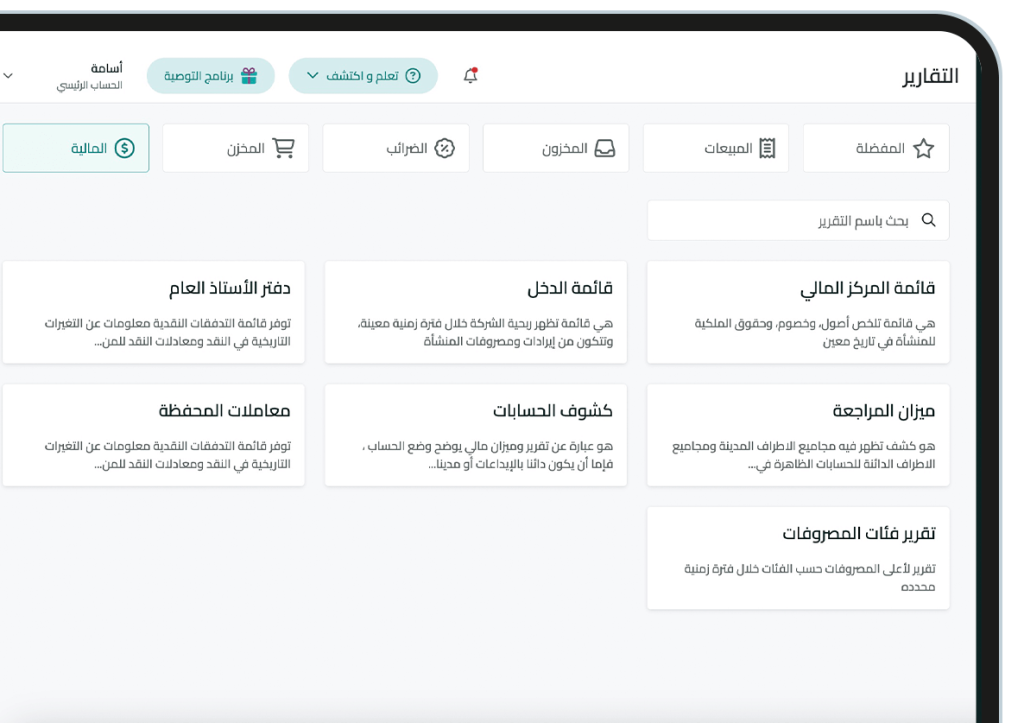Click the percent badge icon for الضرائب
This screenshot has height=723, width=1024.
coord(444,149)
